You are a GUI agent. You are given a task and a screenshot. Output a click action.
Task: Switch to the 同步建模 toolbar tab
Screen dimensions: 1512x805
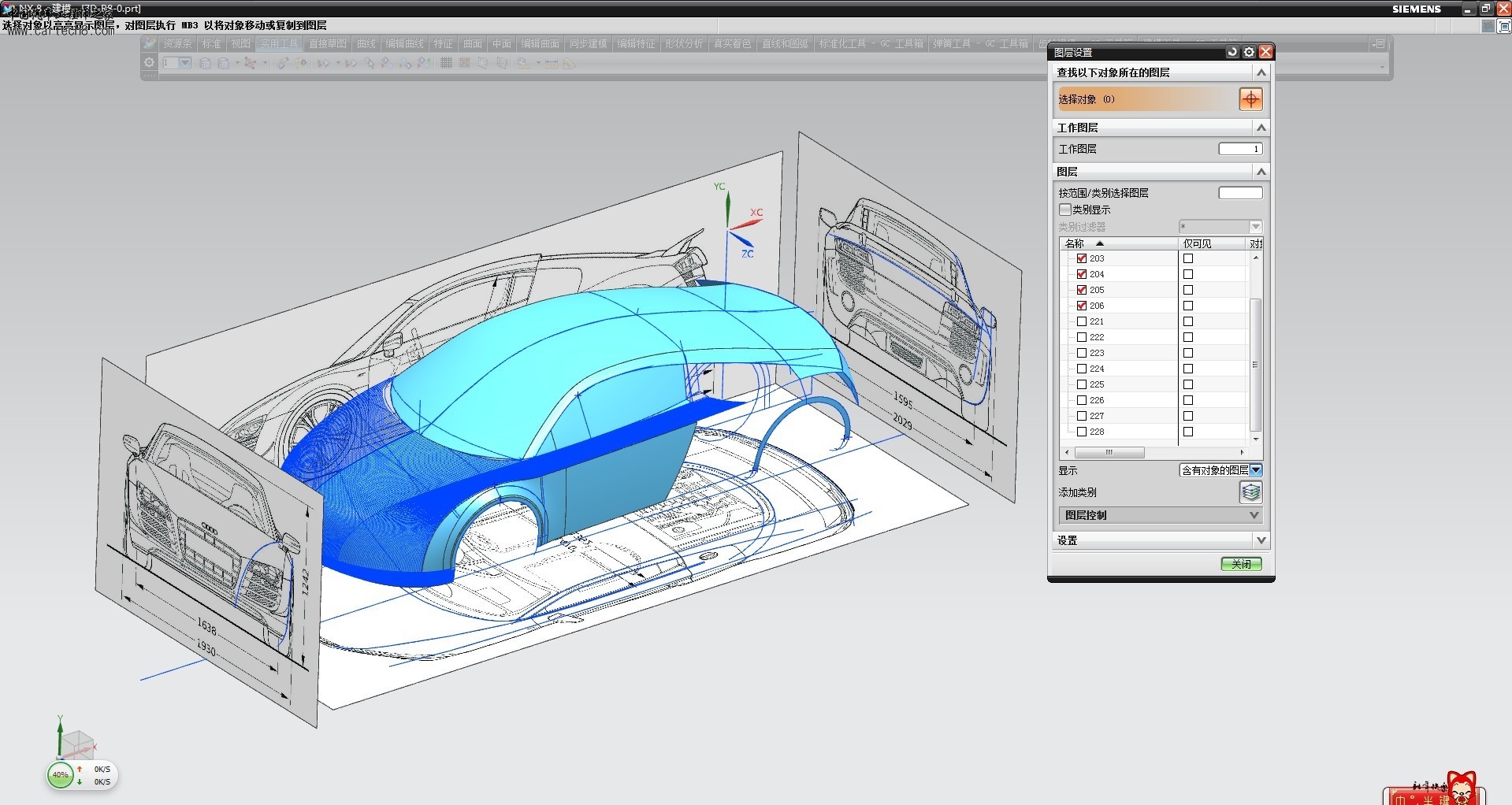point(589,44)
